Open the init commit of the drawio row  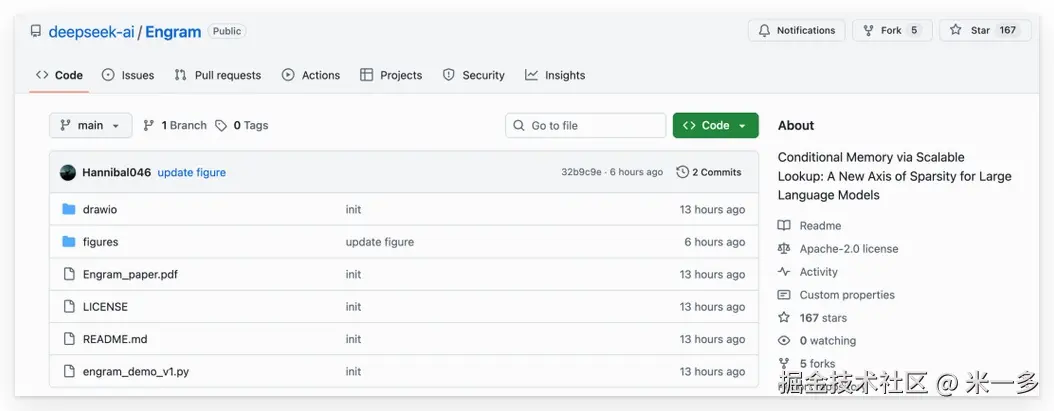pyautogui.click(x=354, y=210)
